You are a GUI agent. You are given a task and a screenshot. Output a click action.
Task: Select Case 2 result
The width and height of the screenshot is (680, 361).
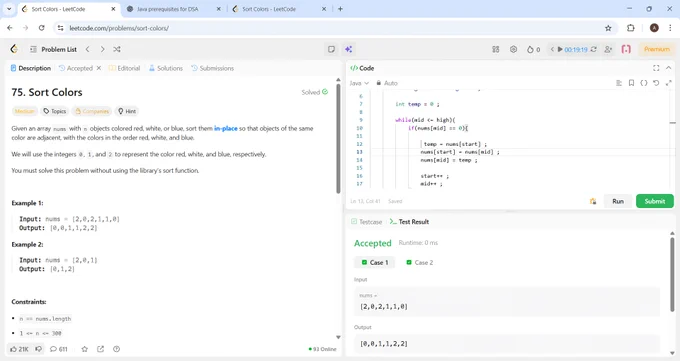pos(419,263)
